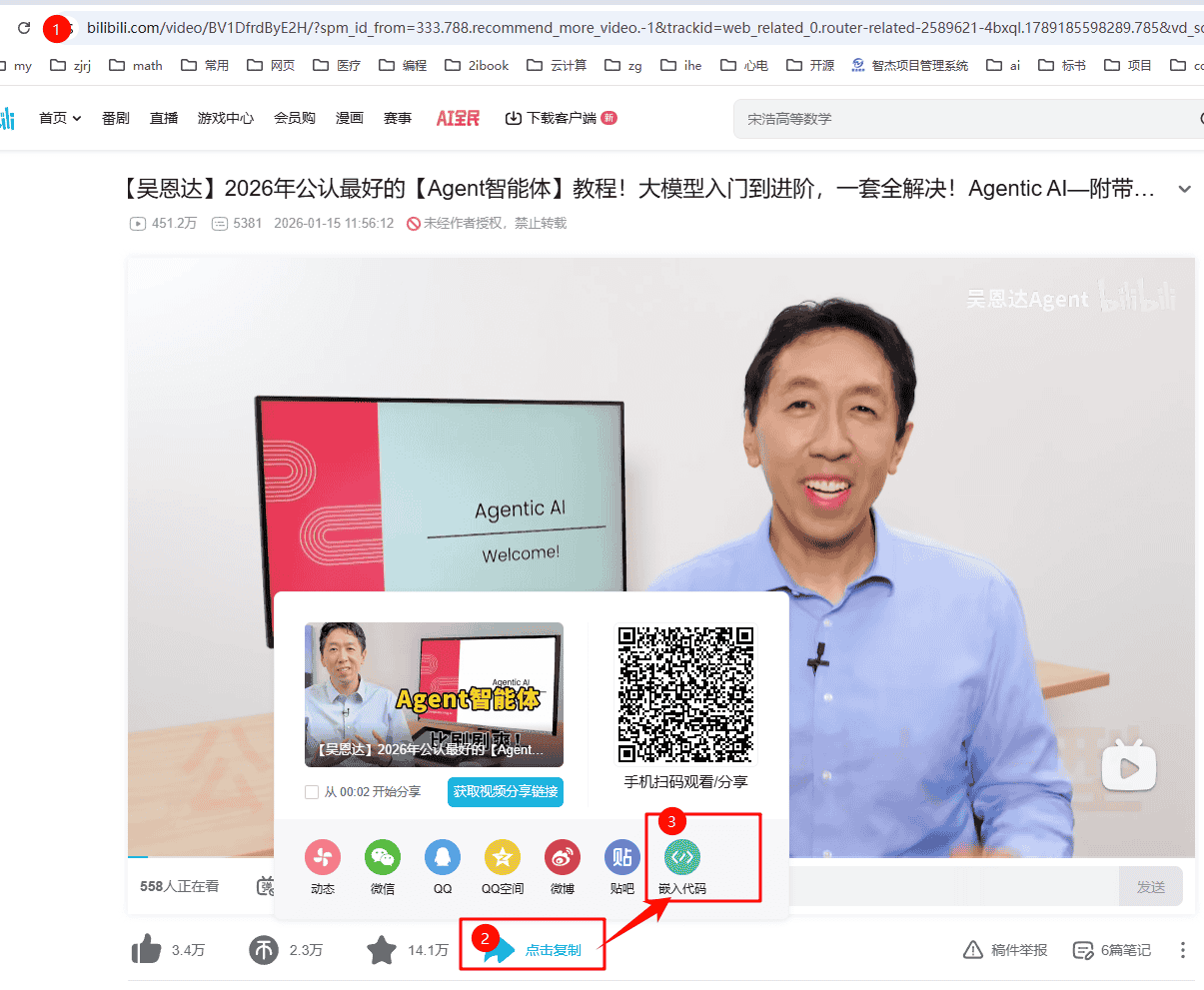Click 下载客户端 download link
1204x990 pixels.
[x=561, y=118]
